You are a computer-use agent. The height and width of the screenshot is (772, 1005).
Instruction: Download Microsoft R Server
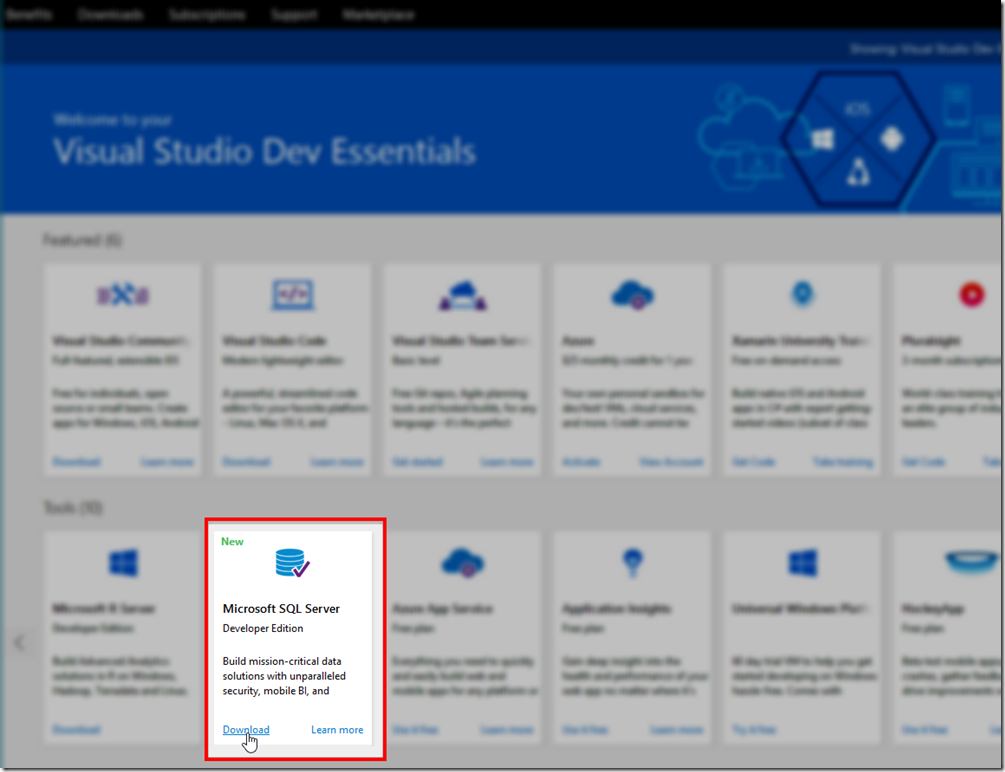(x=76, y=730)
